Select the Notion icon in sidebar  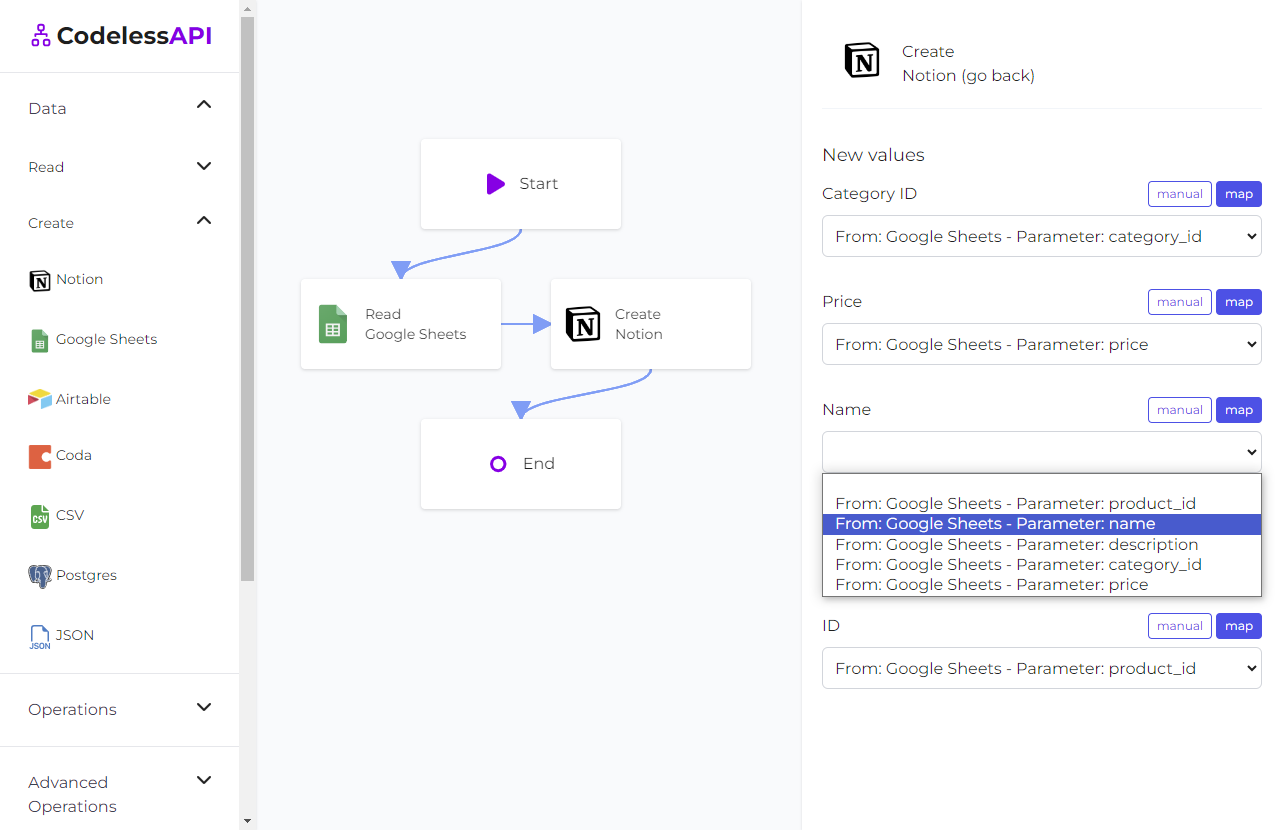click(40, 280)
